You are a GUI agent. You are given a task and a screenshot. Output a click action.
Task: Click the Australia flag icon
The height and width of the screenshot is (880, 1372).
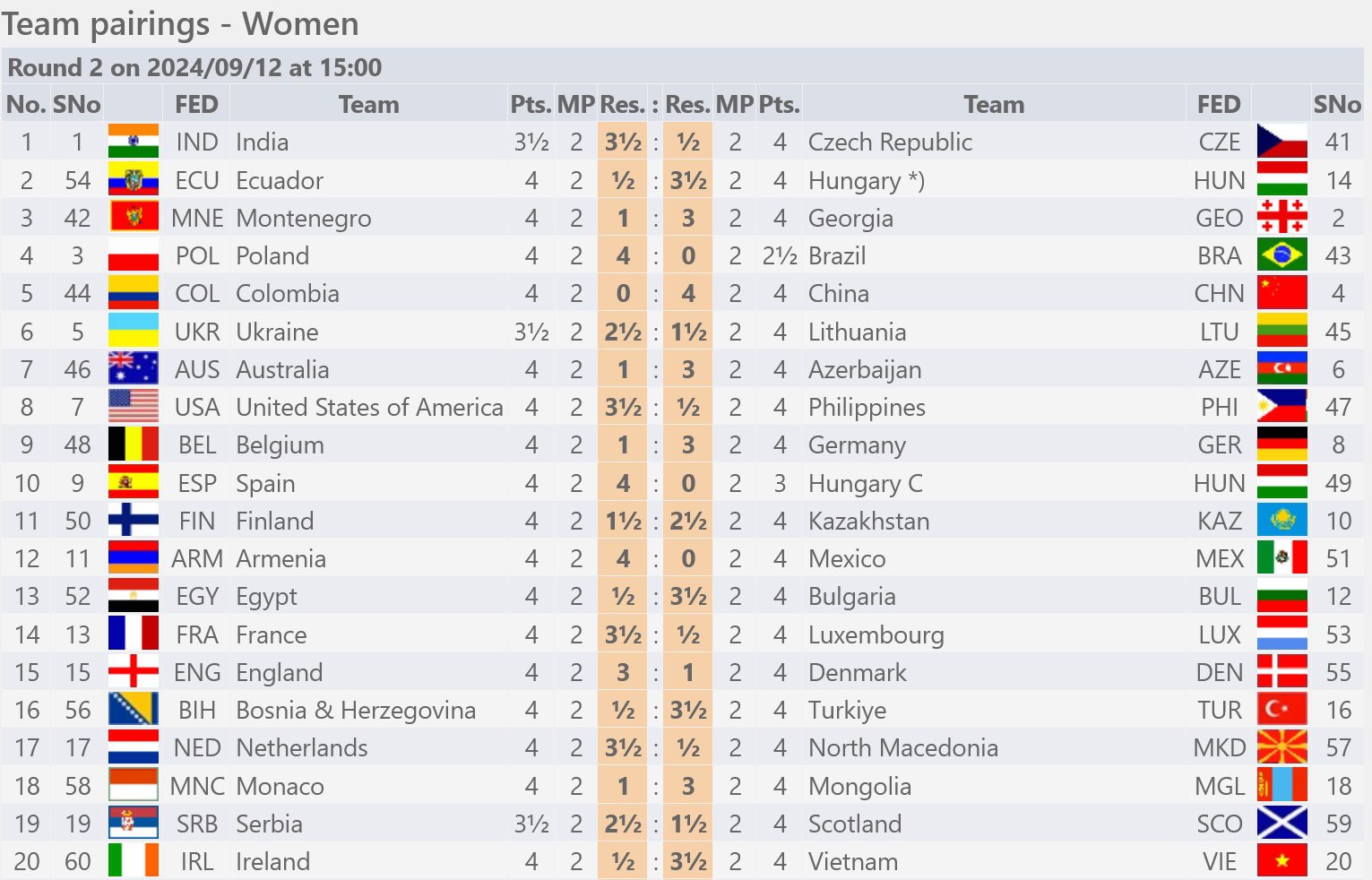[133, 369]
